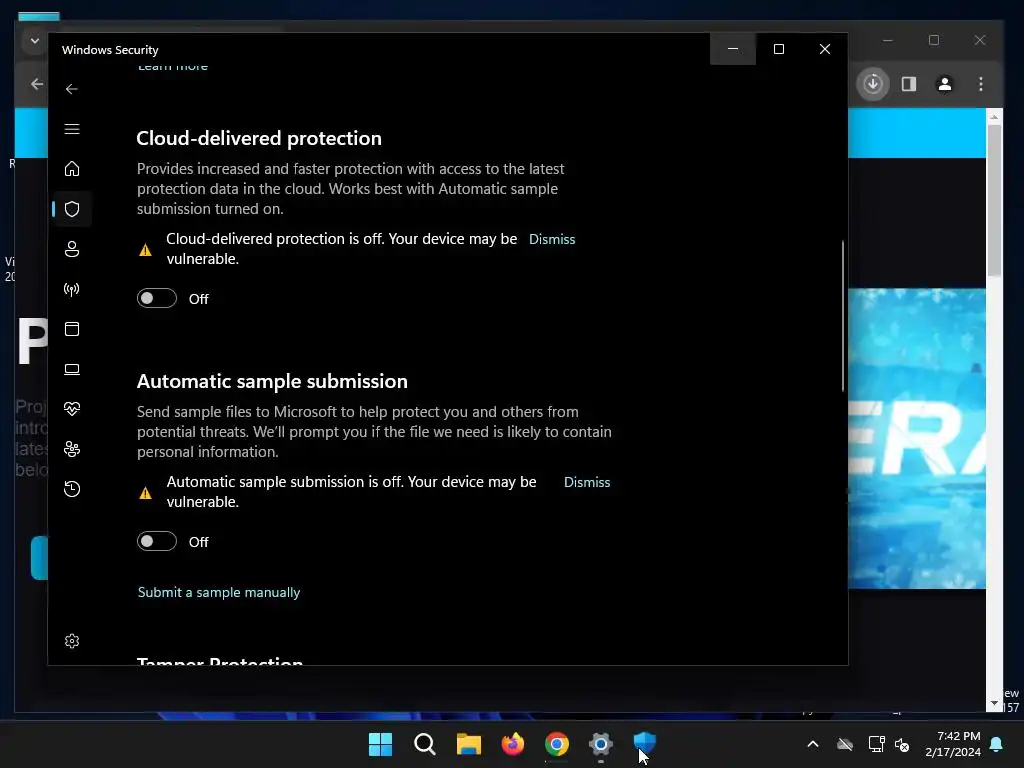Viewport: 1024px width, 768px height.
Task: Minimize the Windows Security window
Action: [x=733, y=49]
